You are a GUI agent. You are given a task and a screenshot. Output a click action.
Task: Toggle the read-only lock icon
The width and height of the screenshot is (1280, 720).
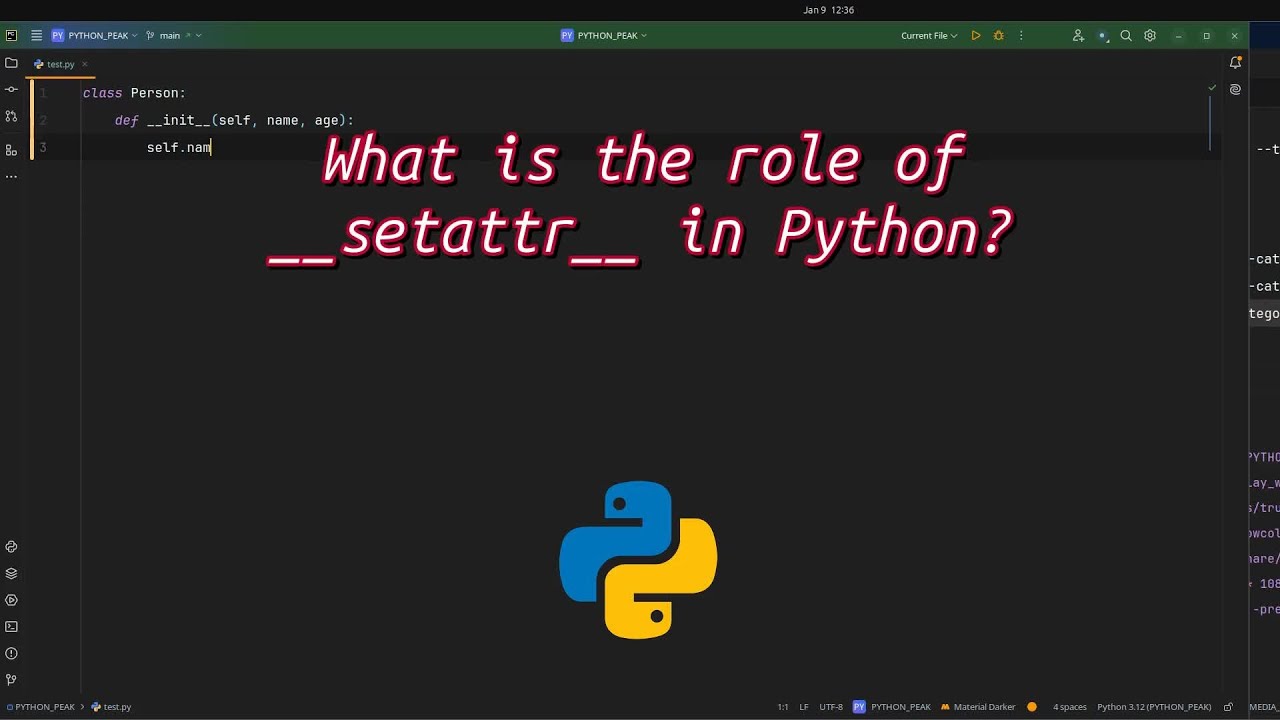point(1228,707)
